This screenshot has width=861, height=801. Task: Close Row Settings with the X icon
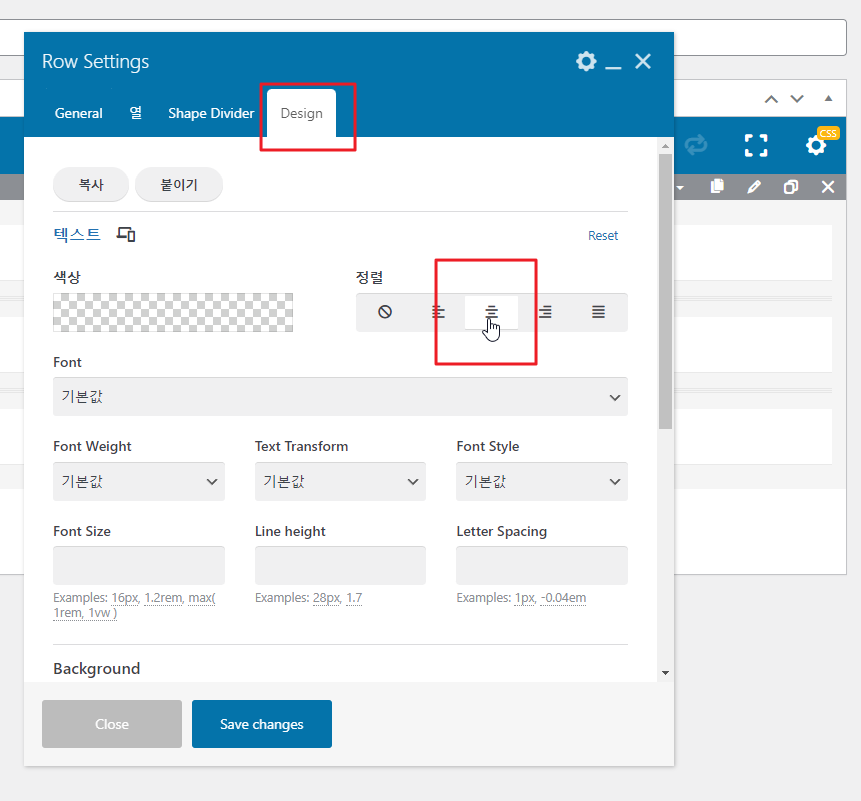[642, 61]
